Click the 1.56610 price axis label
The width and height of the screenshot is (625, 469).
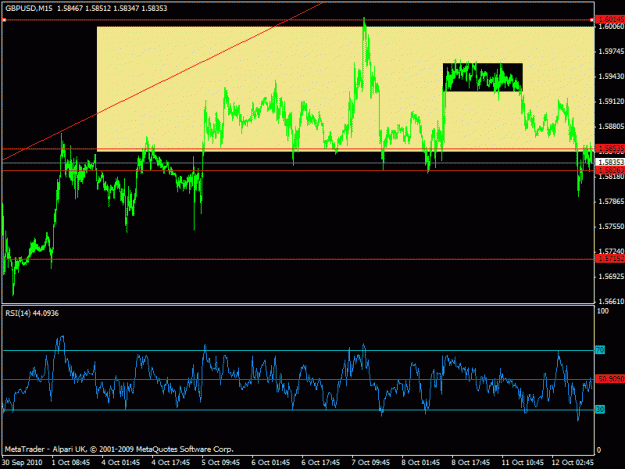point(611,301)
